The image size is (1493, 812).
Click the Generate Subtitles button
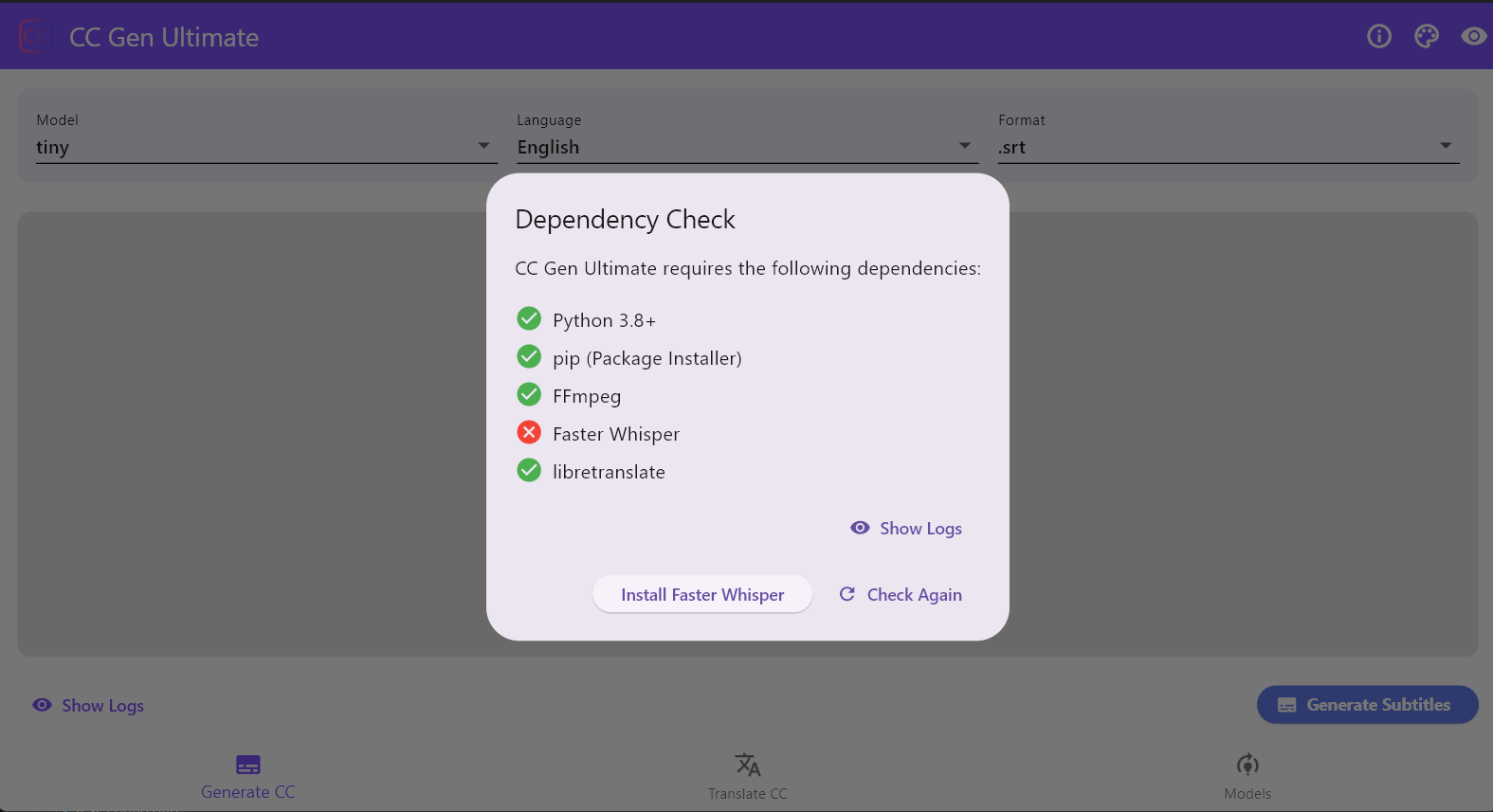click(x=1367, y=704)
